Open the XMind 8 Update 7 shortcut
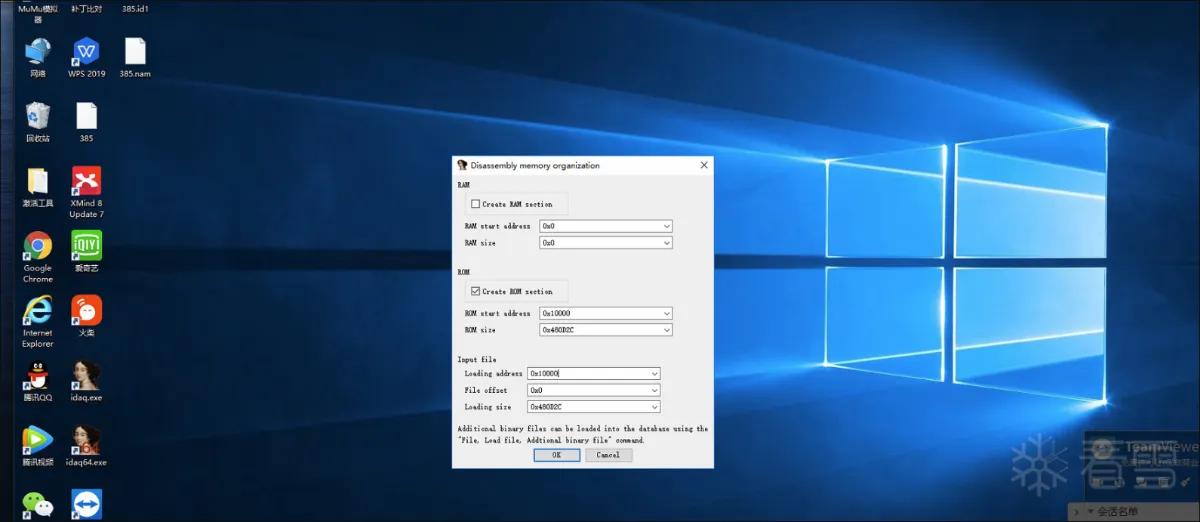This screenshot has width=1200, height=522. pyautogui.click(x=86, y=192)
